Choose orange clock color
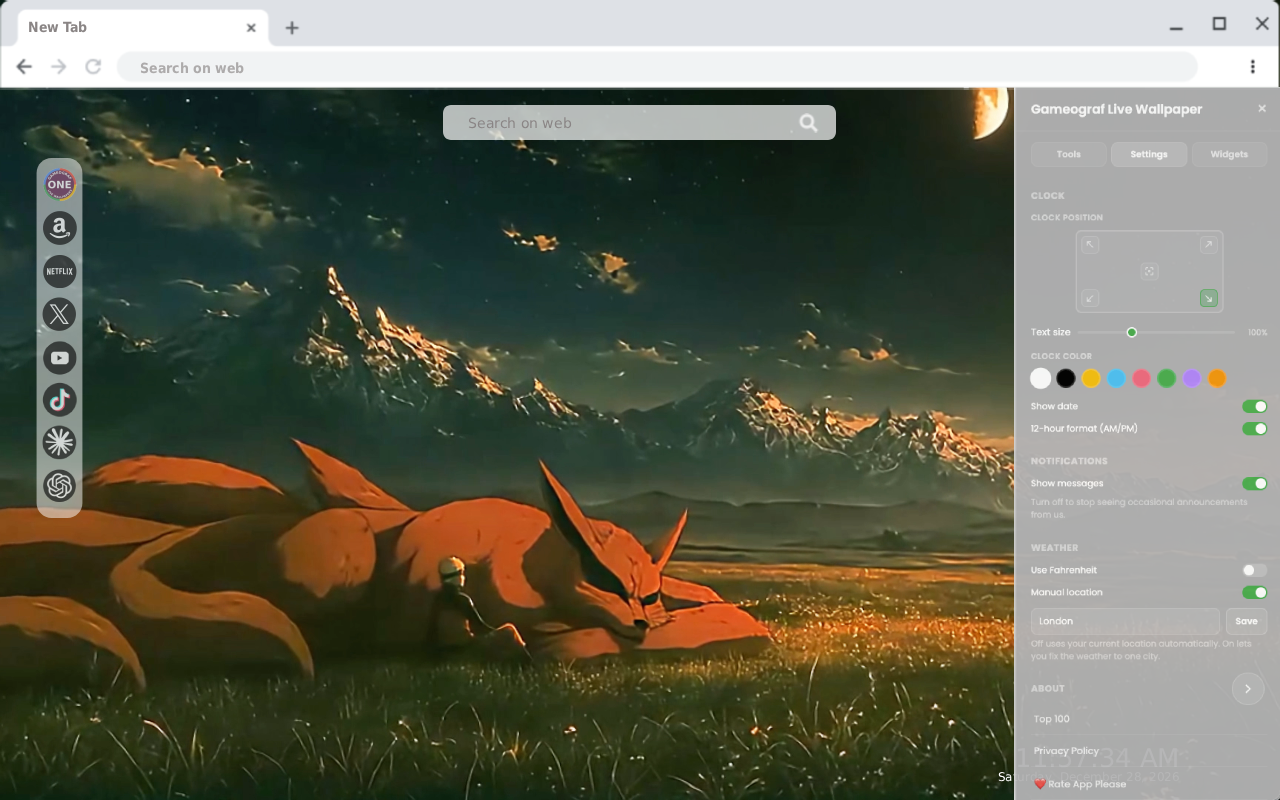The image size is (1280, 800). tap(1216, 378)
